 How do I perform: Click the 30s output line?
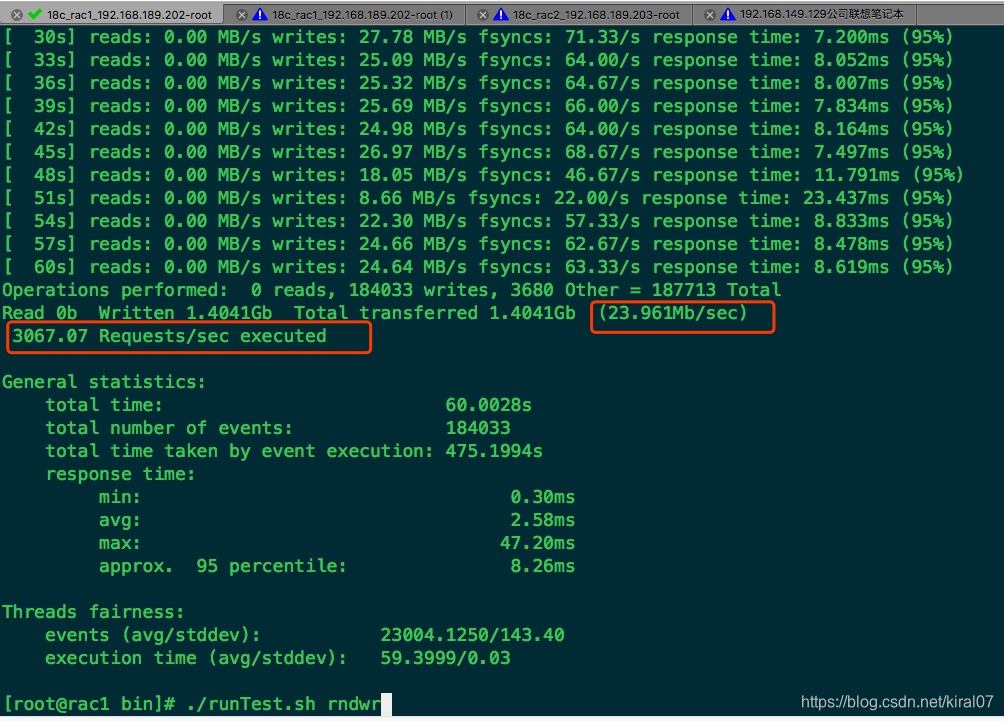click(x=478, y=36)
